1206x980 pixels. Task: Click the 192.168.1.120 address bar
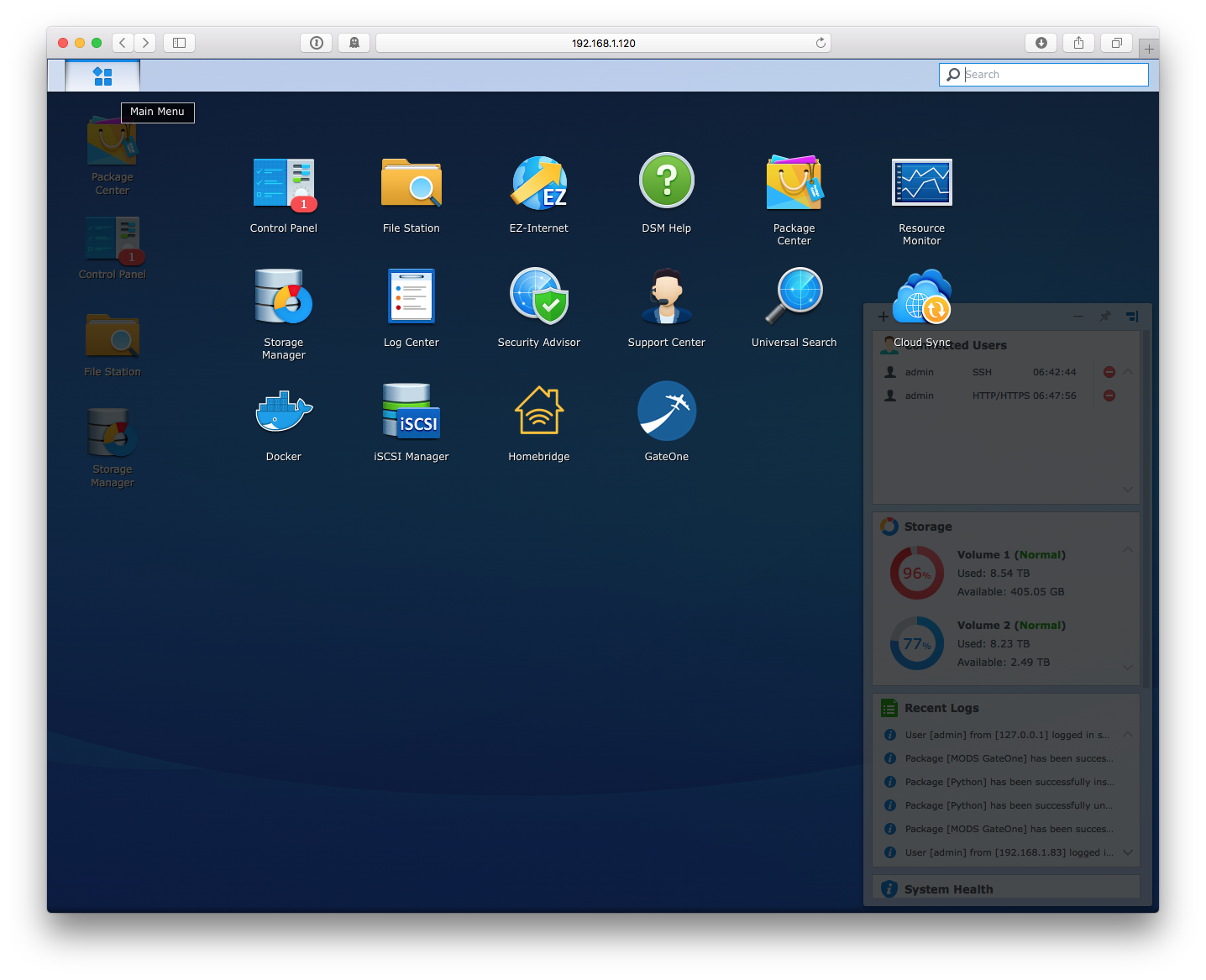(603, 43)
